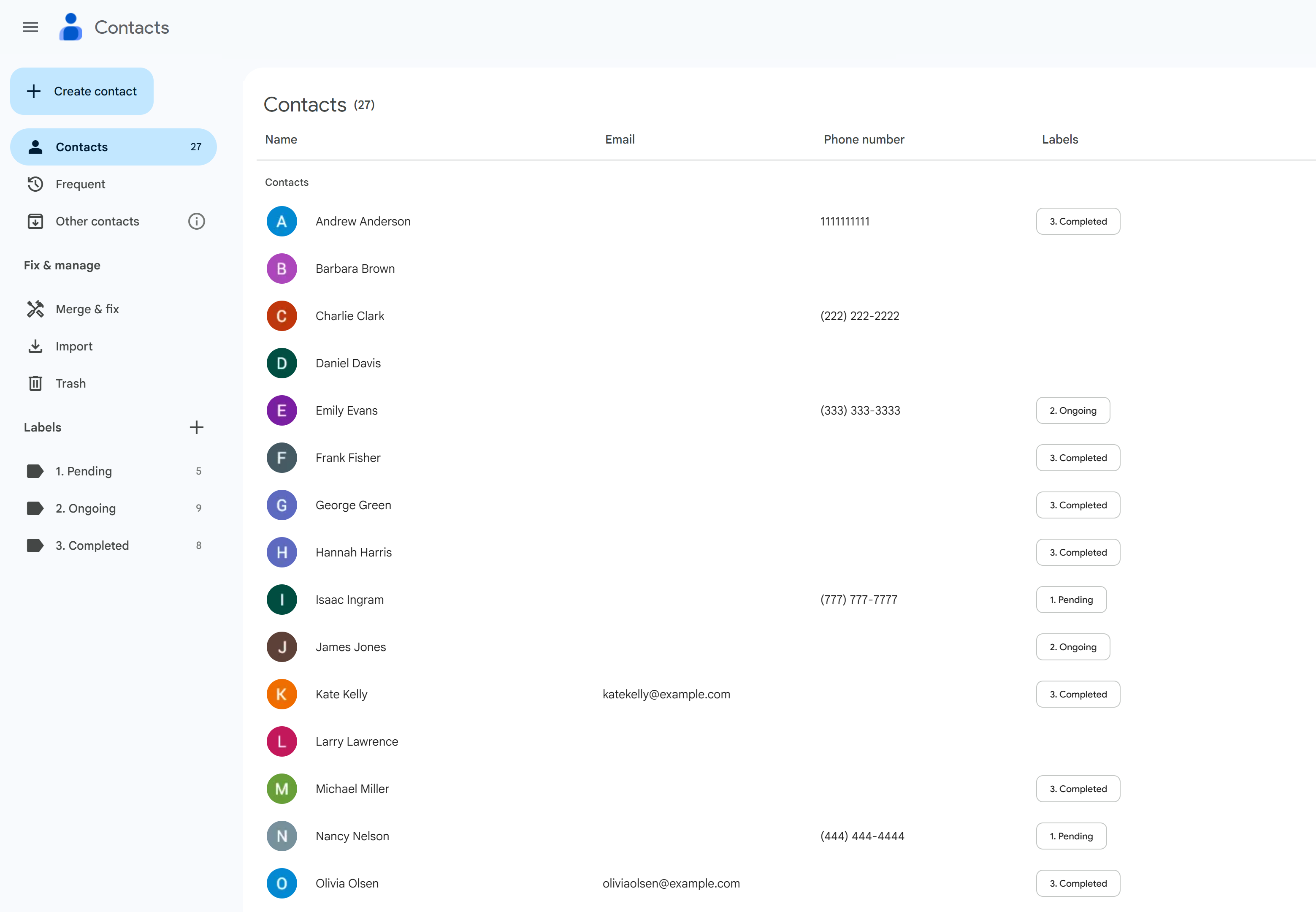Open the hamburger main menu
This screenshot has width=1316, height=912.
[x=30, y=27]
